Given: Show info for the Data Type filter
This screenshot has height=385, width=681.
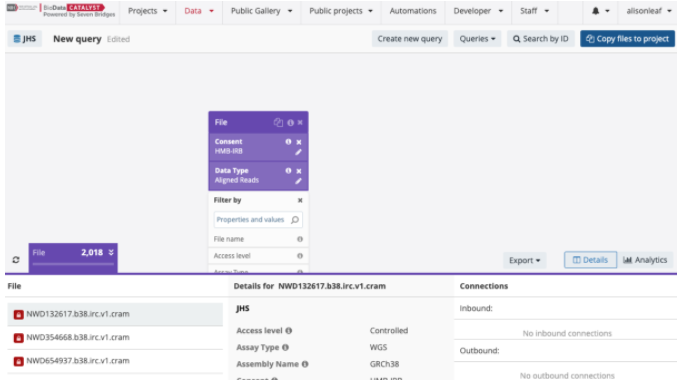Looking at the screenshot, I should tap(288, 171).
